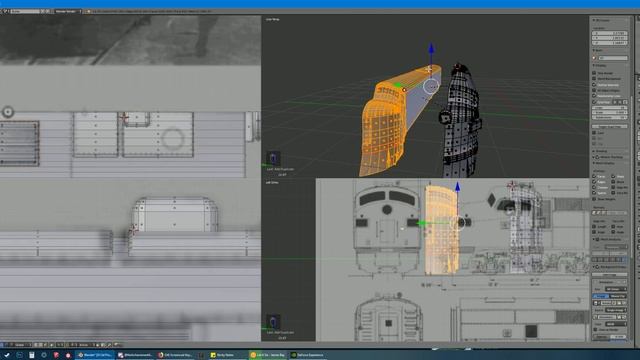Toggle the Outline Selected checkbox
This screenshot has width=640, height=360.
pyautogui.click(x=595, y=85)
